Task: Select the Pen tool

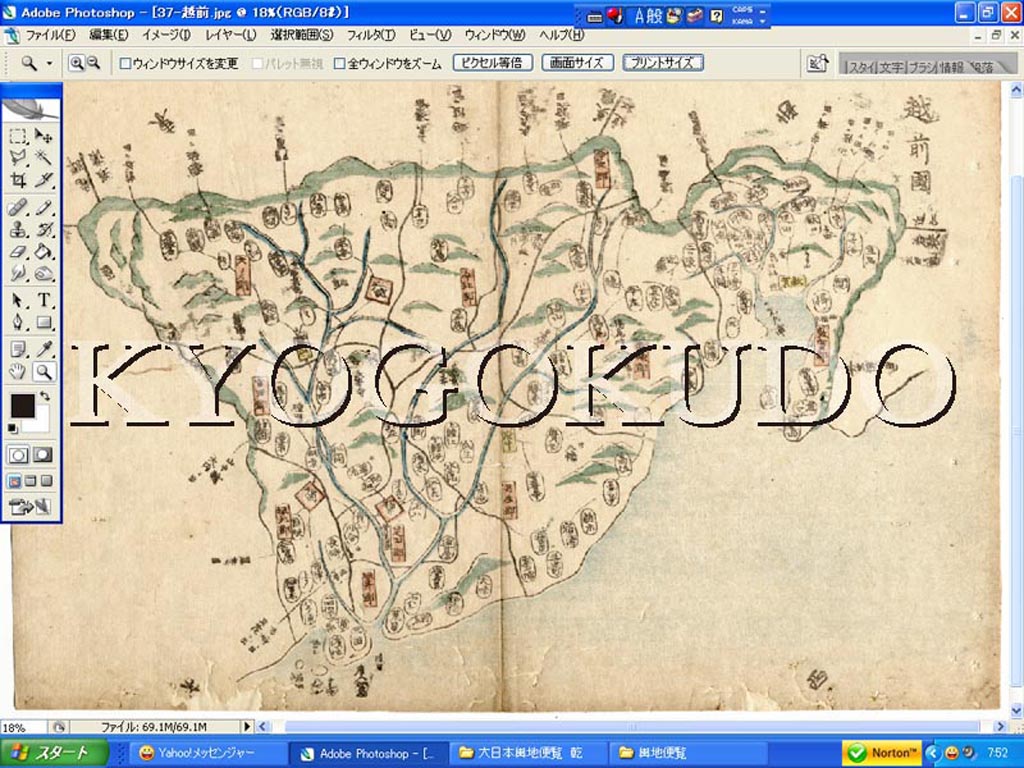Action: (18, 322)
